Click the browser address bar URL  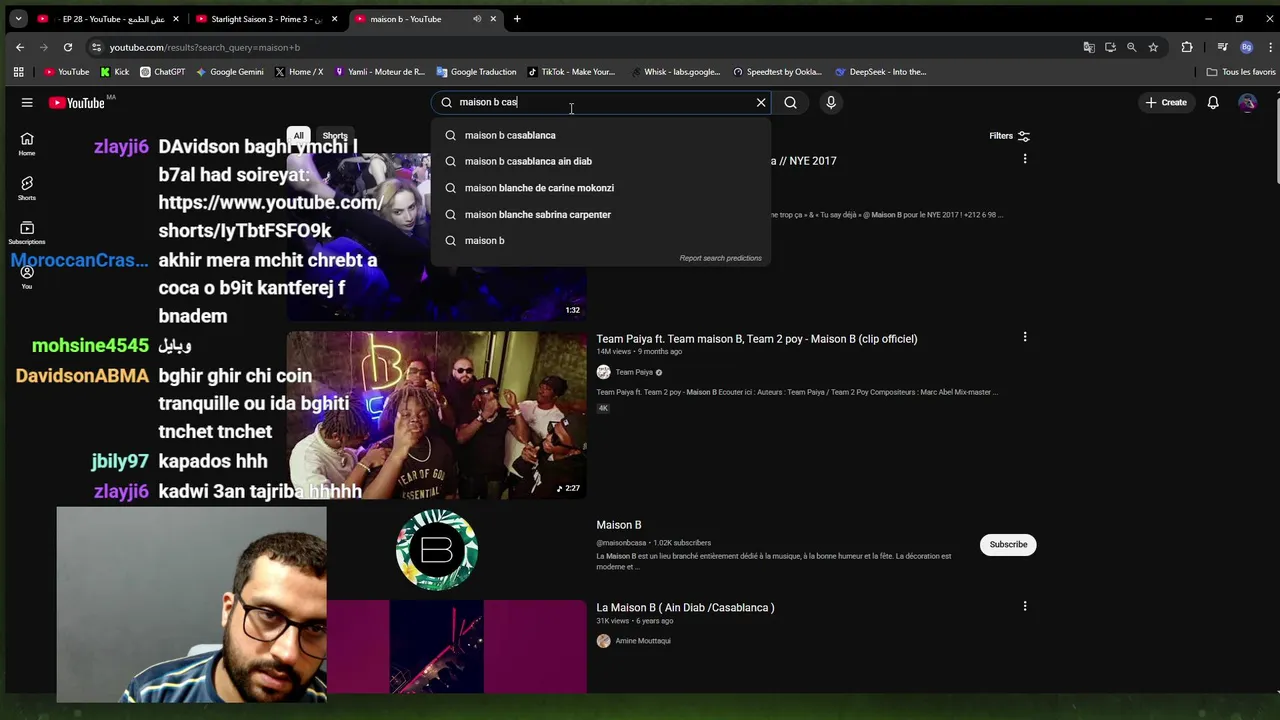tap(205, 47)
